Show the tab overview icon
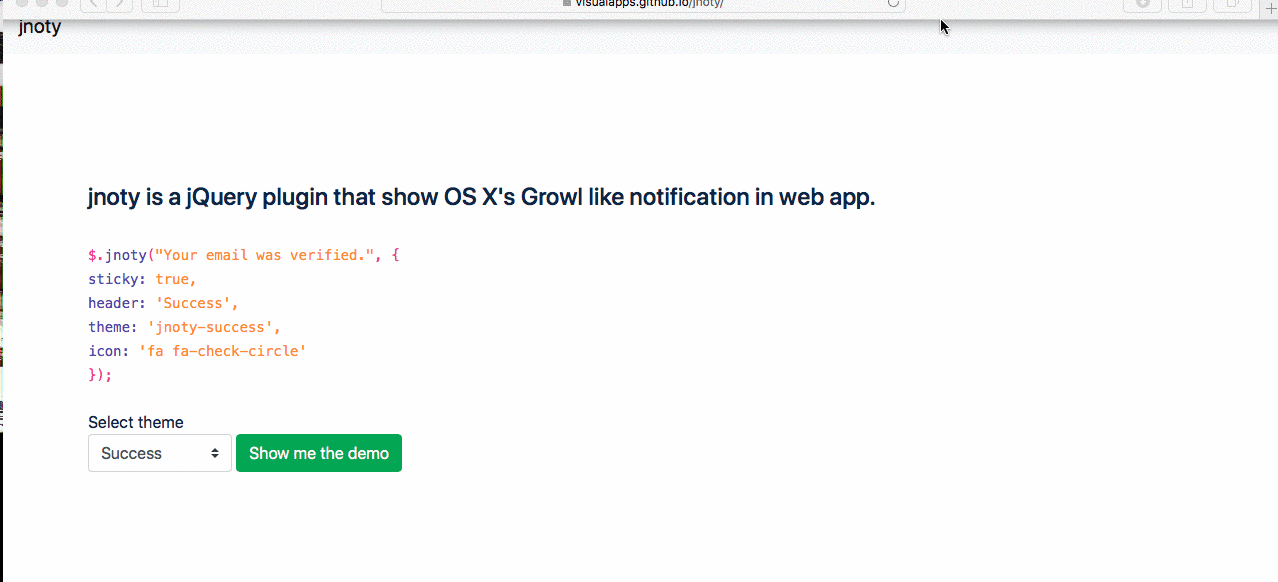Screen dimensions: 1278x582 click(x=1233, y=4)
